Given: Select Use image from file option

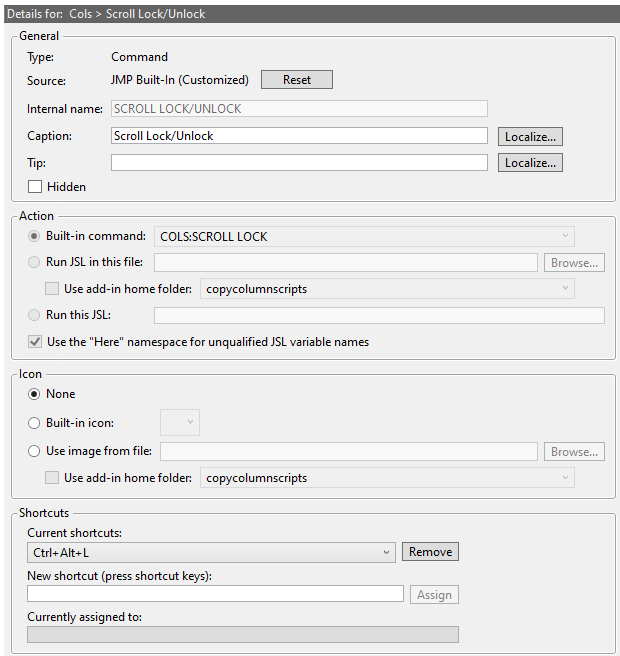Looking at the screenshot, I should pos(35,452).
